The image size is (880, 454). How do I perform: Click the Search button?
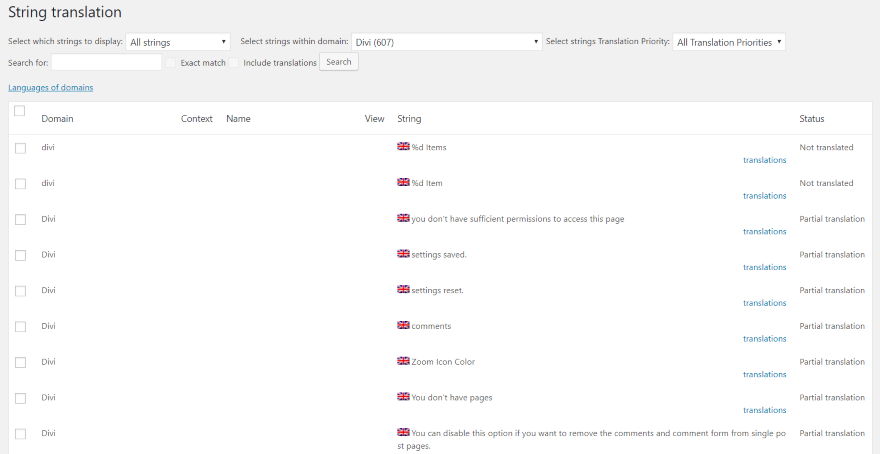point(339,62)
